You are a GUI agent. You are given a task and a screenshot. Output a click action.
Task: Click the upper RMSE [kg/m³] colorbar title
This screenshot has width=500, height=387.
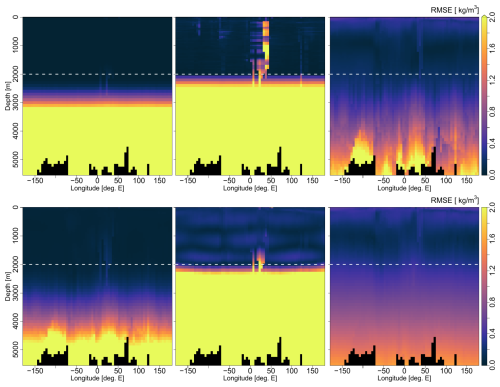click(x=455, y=10)
